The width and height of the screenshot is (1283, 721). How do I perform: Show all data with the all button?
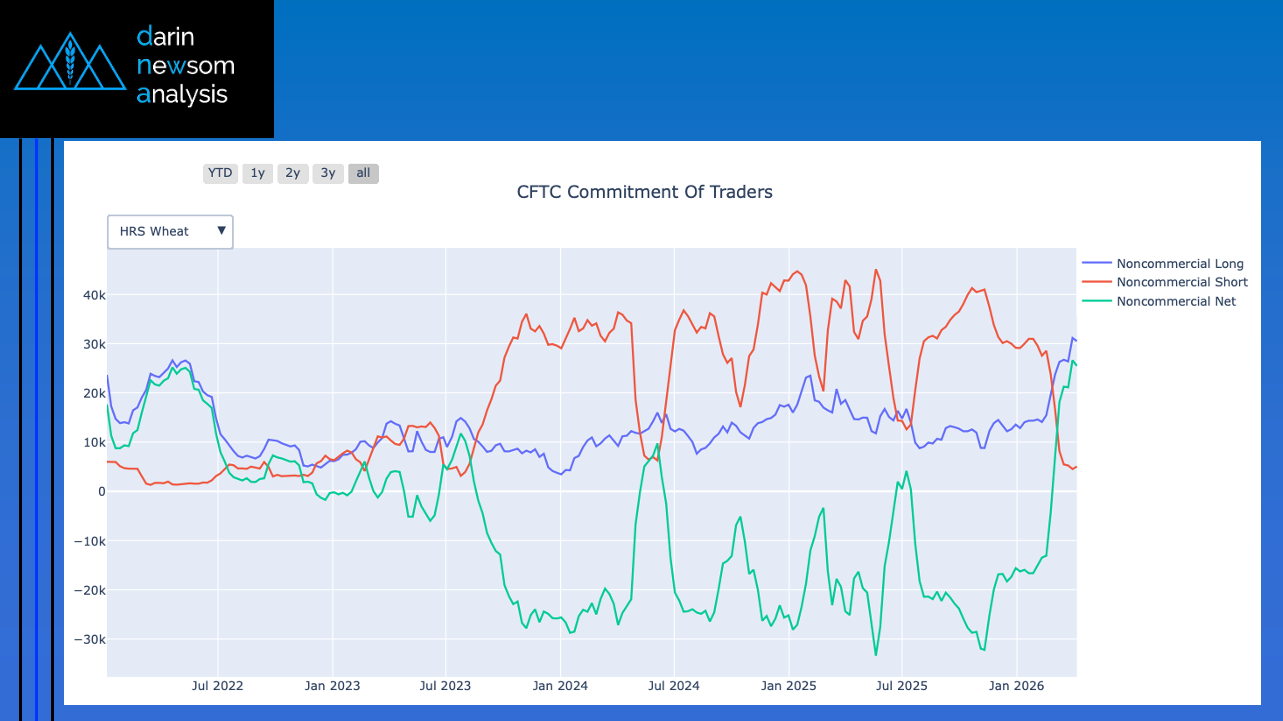[363, 173]
